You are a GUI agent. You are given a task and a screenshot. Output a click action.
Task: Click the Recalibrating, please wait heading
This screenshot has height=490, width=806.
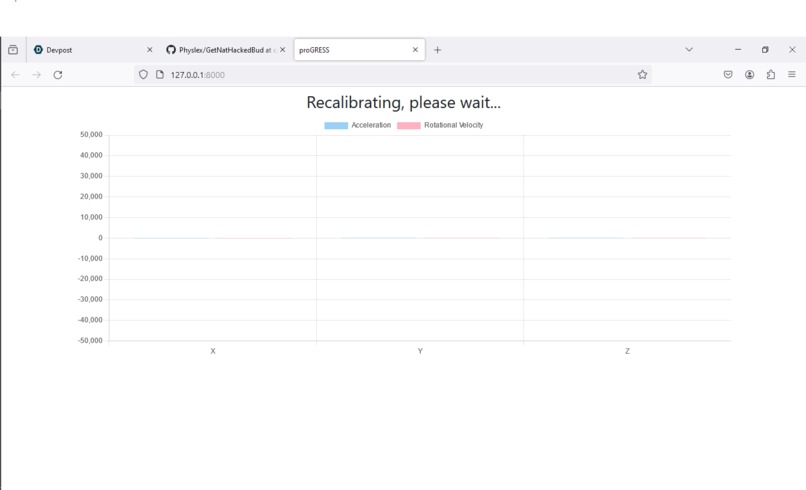[404, 102]
